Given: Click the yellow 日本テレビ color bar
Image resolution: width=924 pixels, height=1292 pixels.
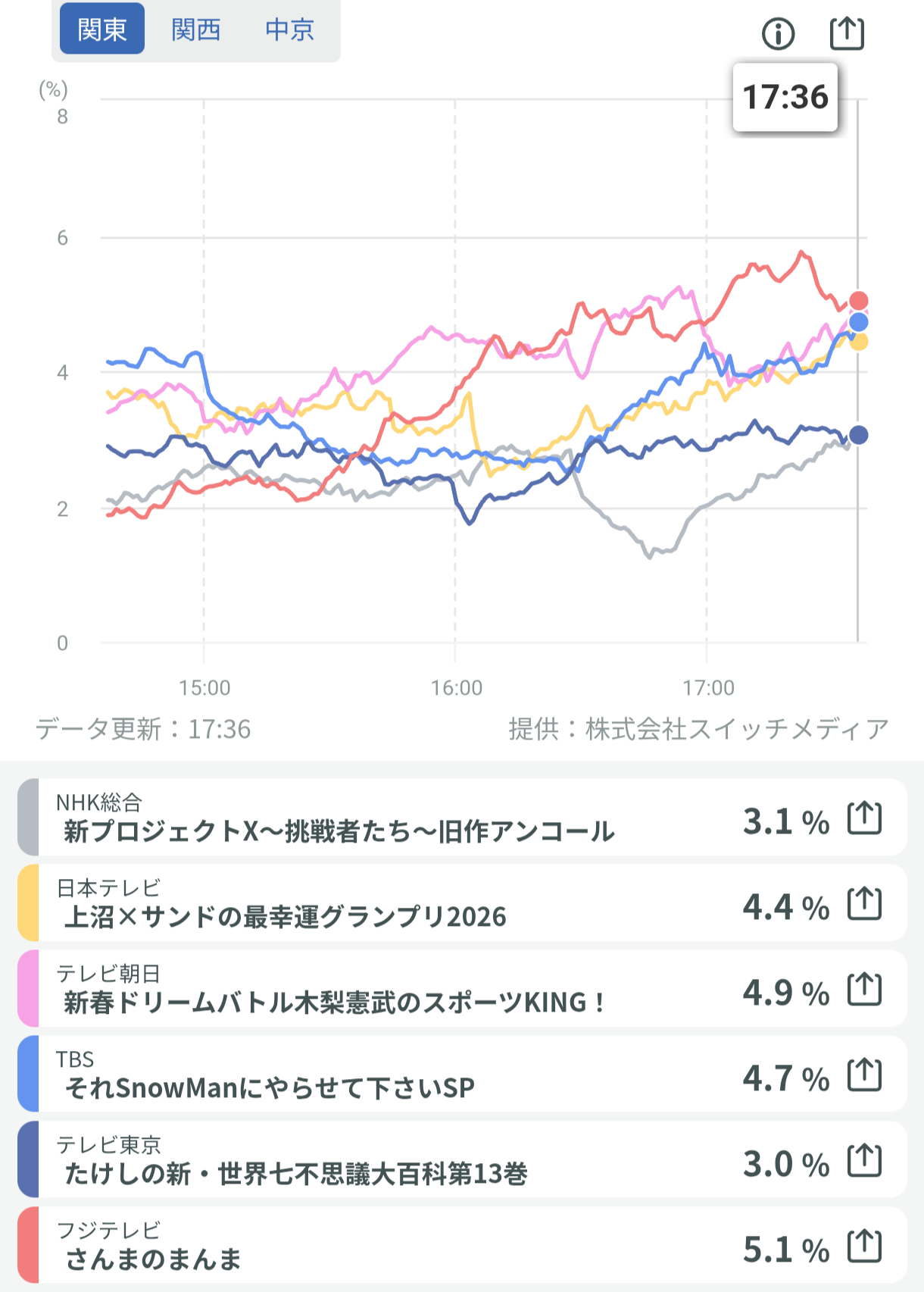Looking at the screenshot, I should click(x=28, y=904).
